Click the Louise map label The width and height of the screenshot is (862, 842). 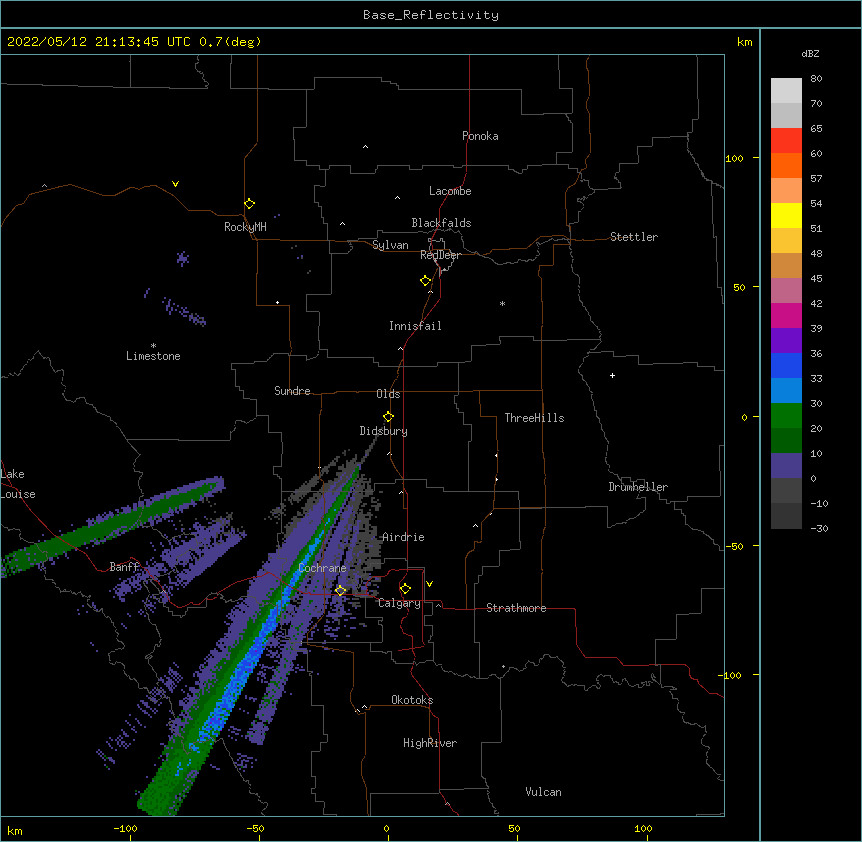[x=18, y=494]
